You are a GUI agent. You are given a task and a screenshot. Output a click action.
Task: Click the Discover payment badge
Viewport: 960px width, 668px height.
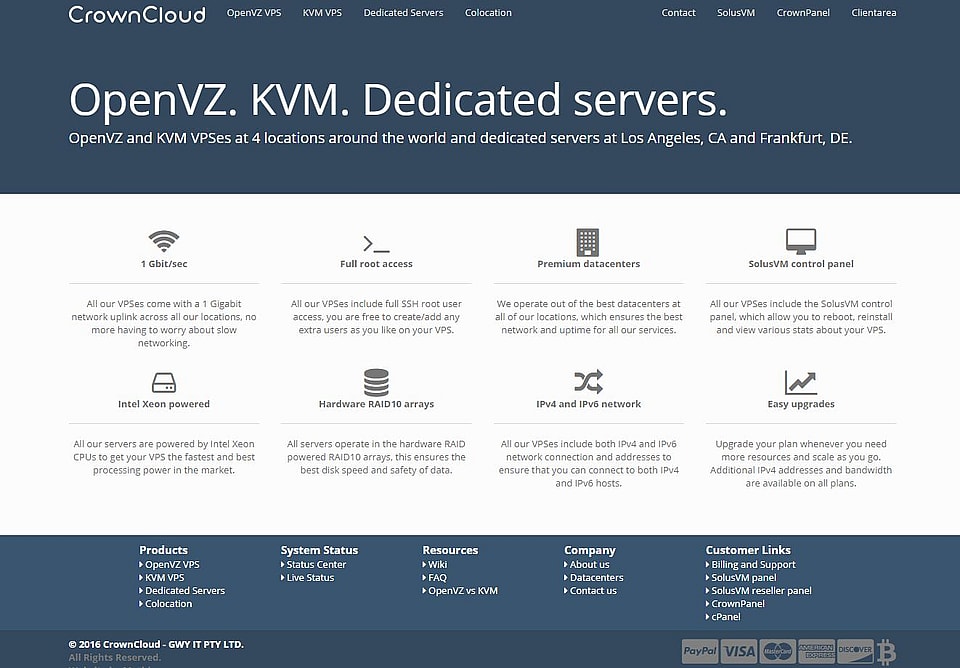[855, 651]
